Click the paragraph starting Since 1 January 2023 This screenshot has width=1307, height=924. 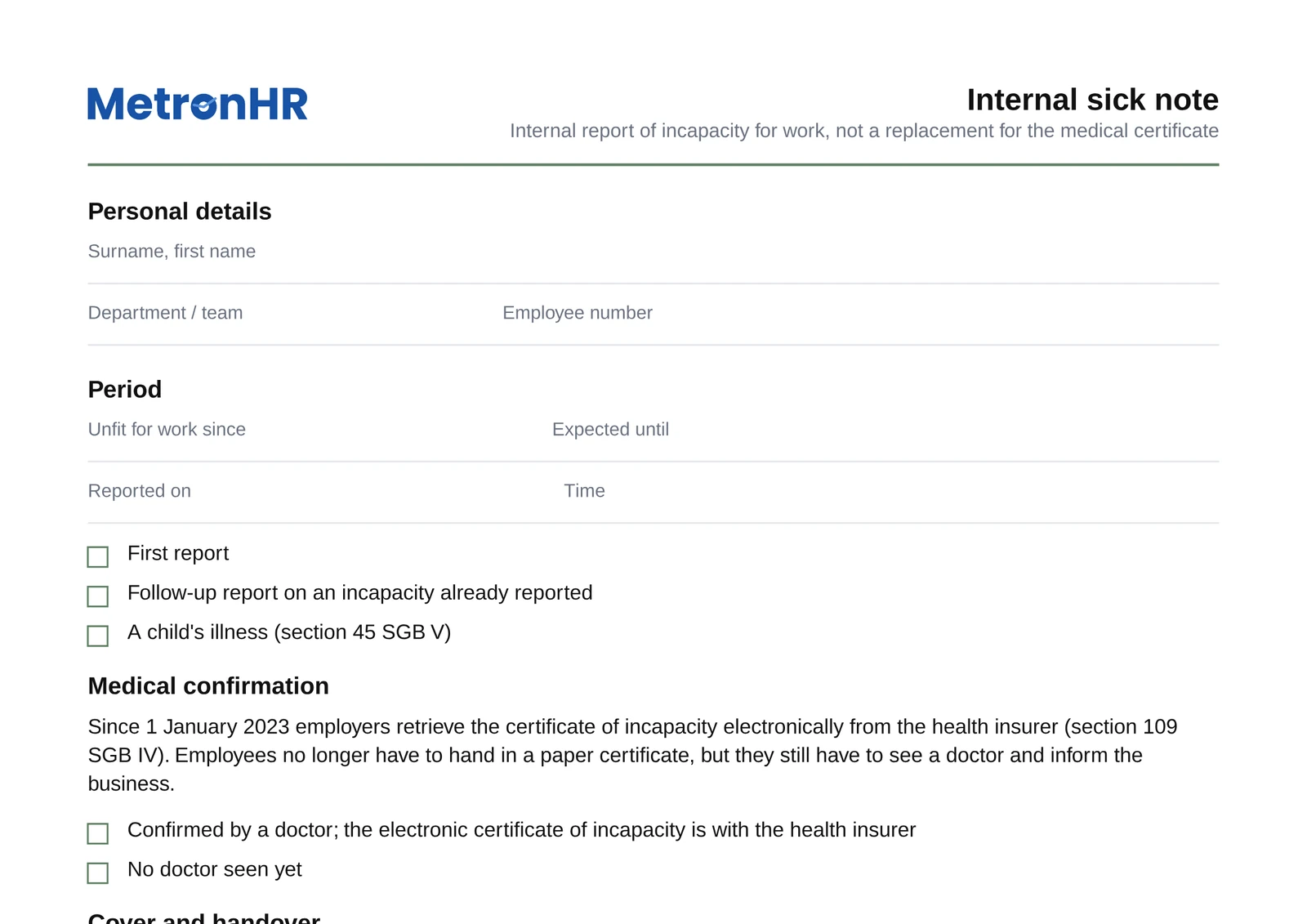(x=633, y=755)
